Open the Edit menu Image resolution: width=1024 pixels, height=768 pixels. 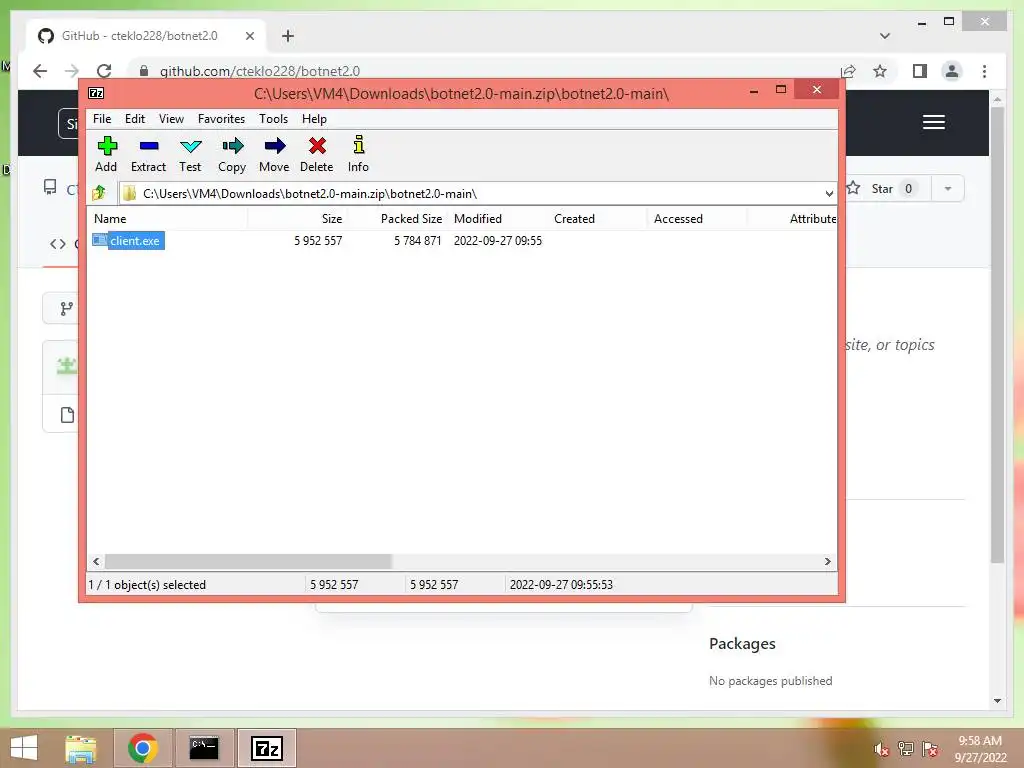coord(135,119)
